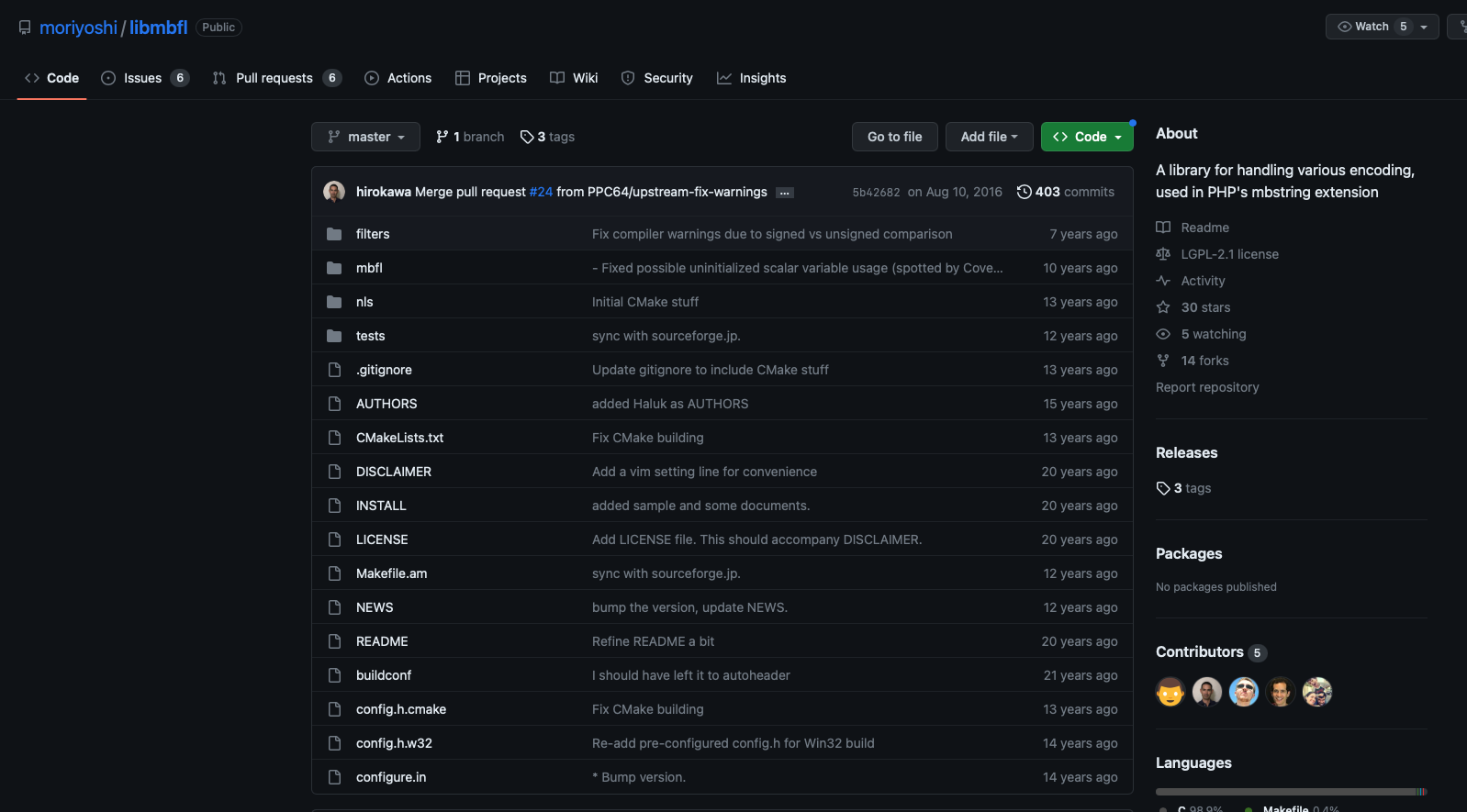Screen dimensions: 1467x812
Task: Click the buildconf file icon
Action: point(335,675)
